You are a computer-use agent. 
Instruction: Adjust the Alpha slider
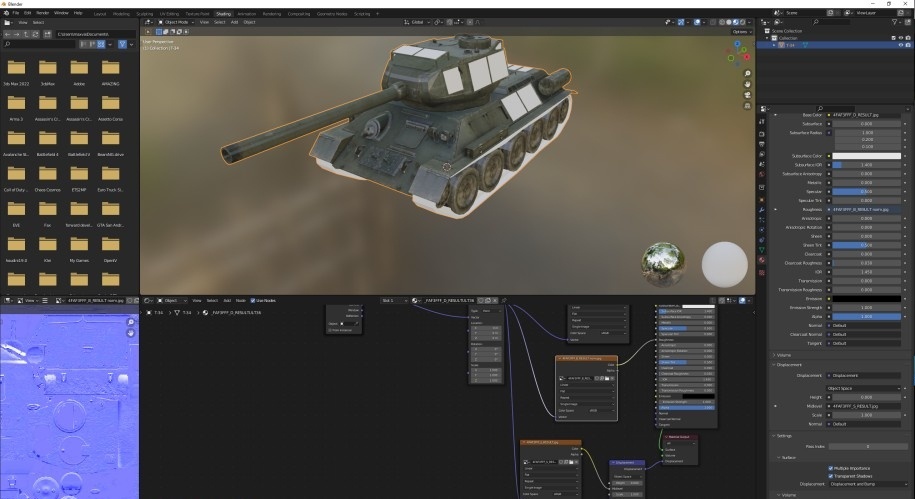866,316
